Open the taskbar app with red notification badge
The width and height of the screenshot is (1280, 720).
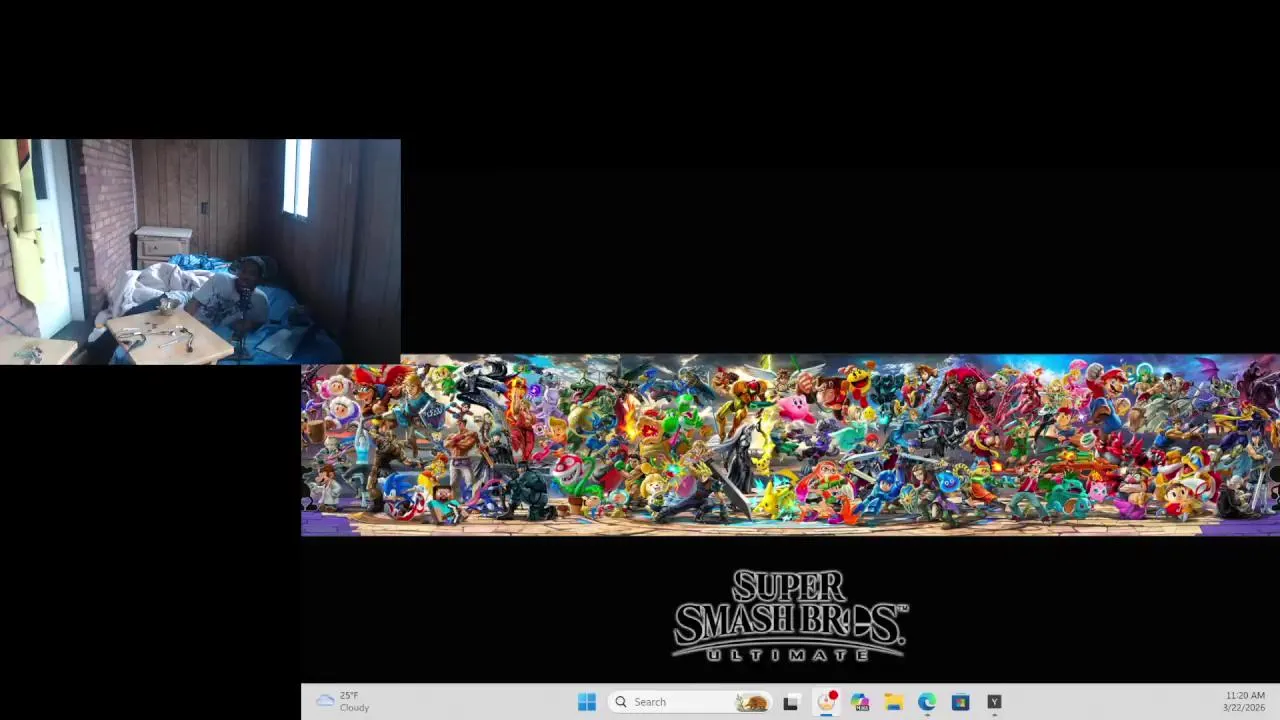[x=826, y=702]
